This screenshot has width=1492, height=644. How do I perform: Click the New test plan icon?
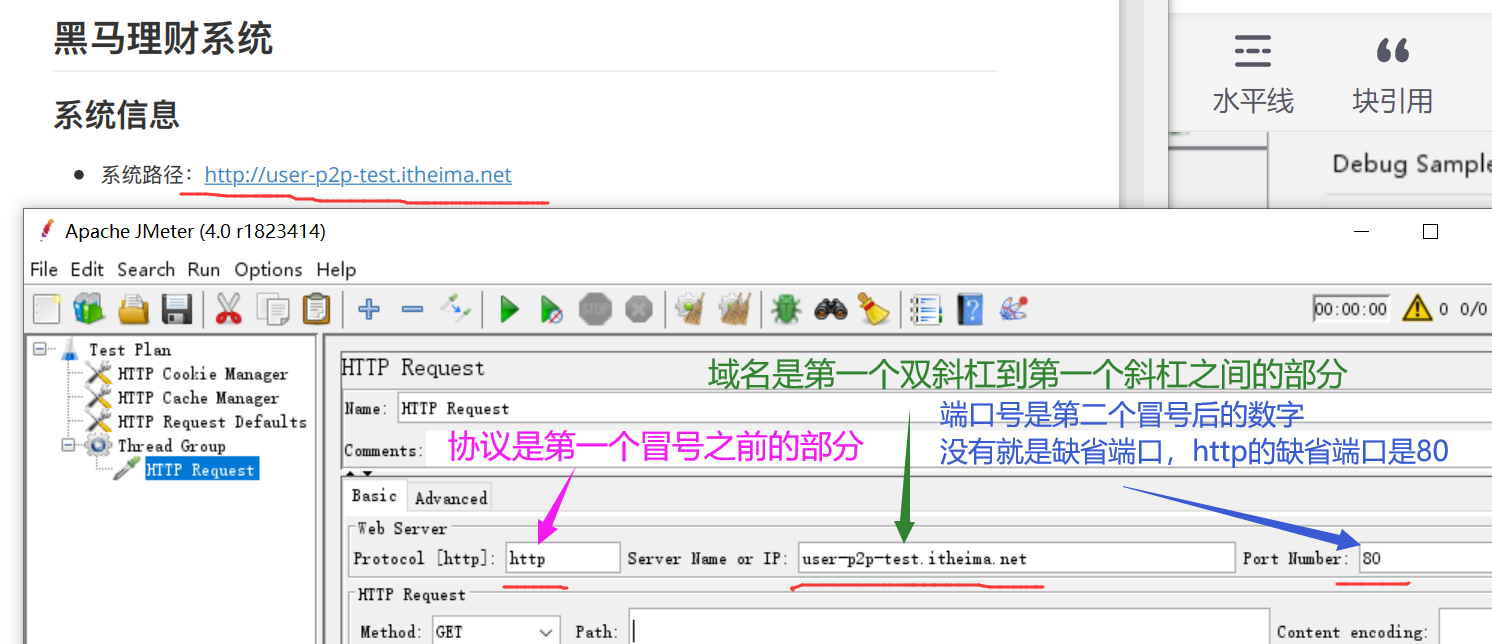(x=47, y=309)
